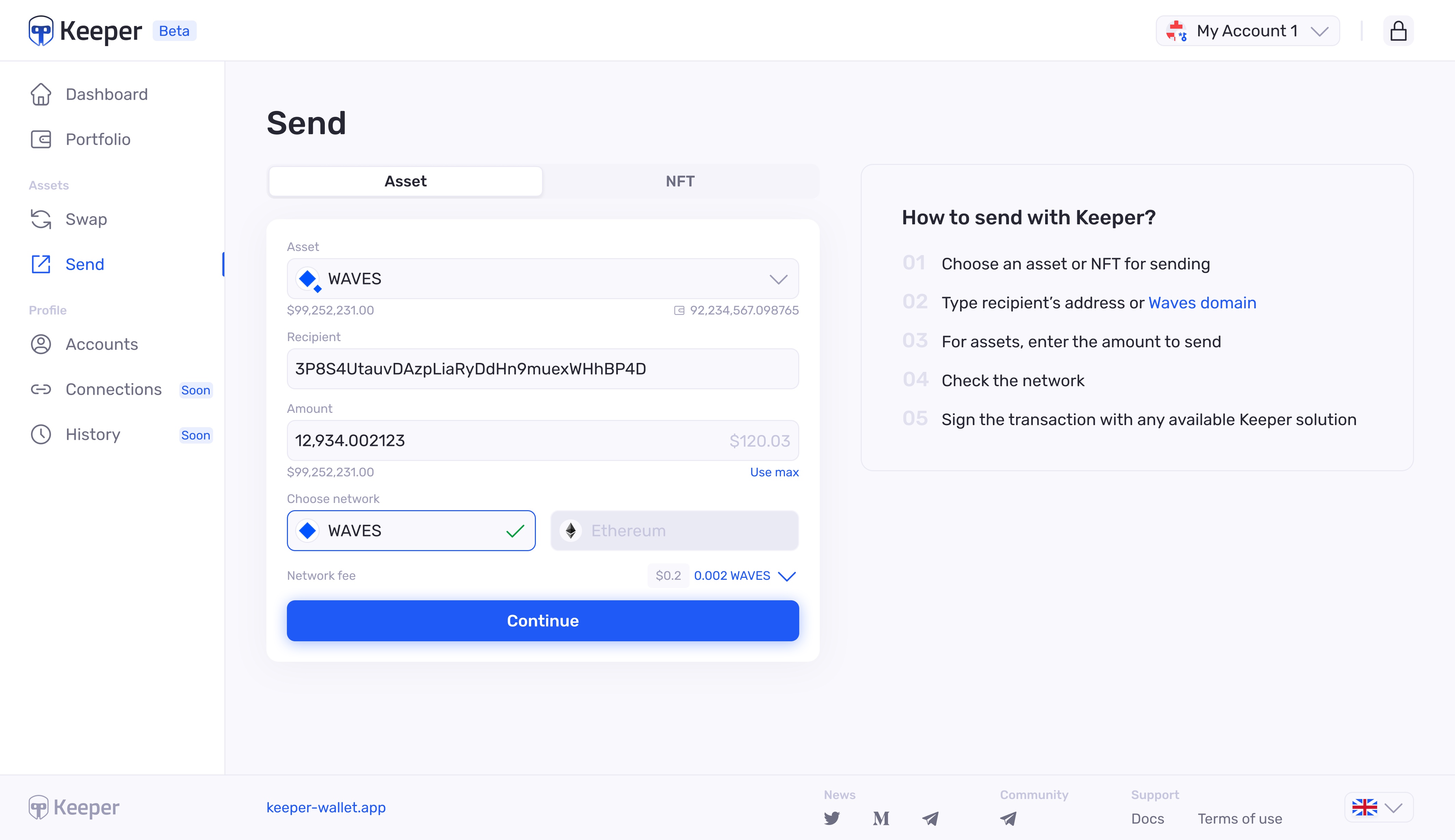
Task: Click the Beta badge next to Keeper
Action: tap(174, 31)
